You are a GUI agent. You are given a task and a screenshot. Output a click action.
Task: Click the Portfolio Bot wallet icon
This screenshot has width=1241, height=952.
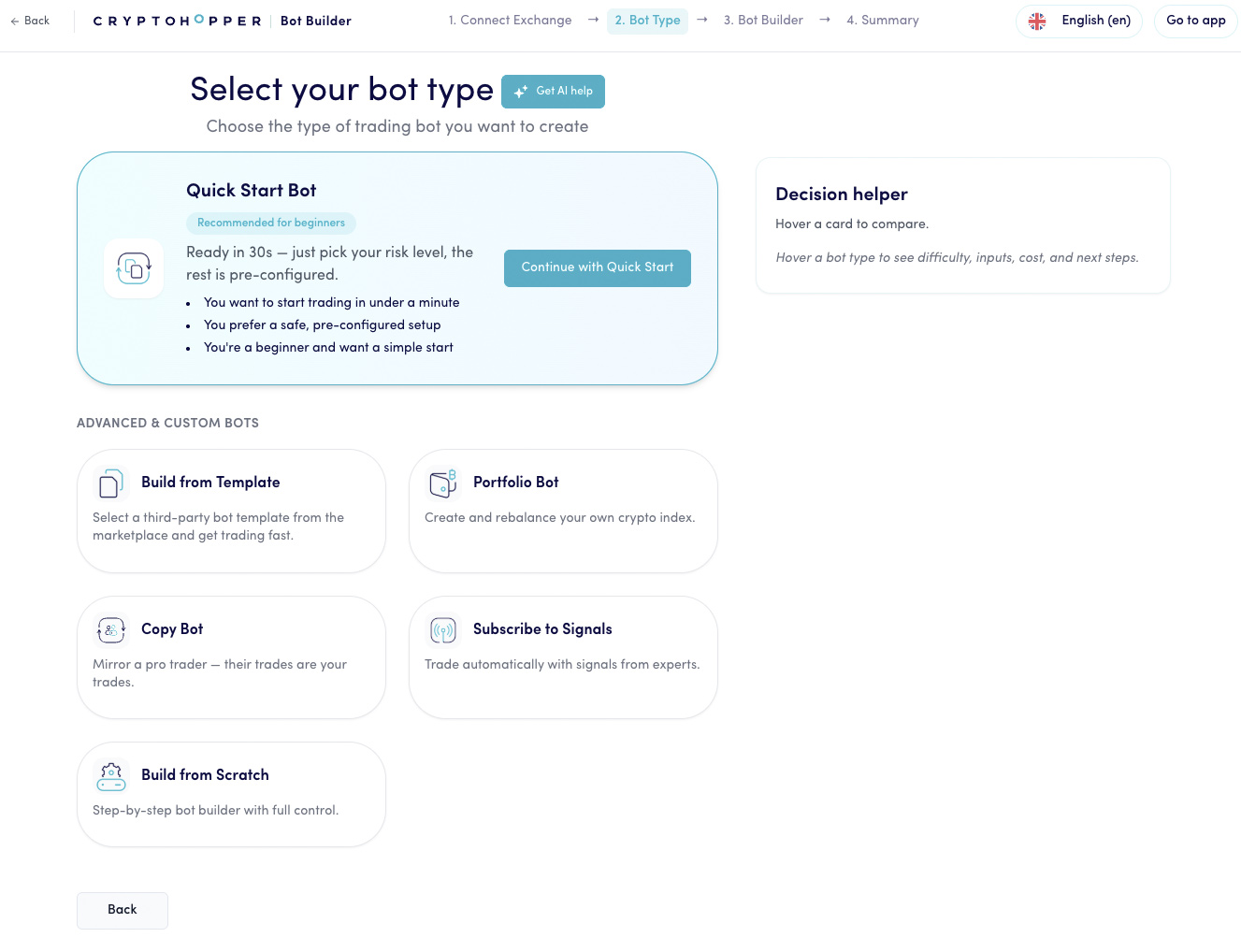click(x=442, y=483)
